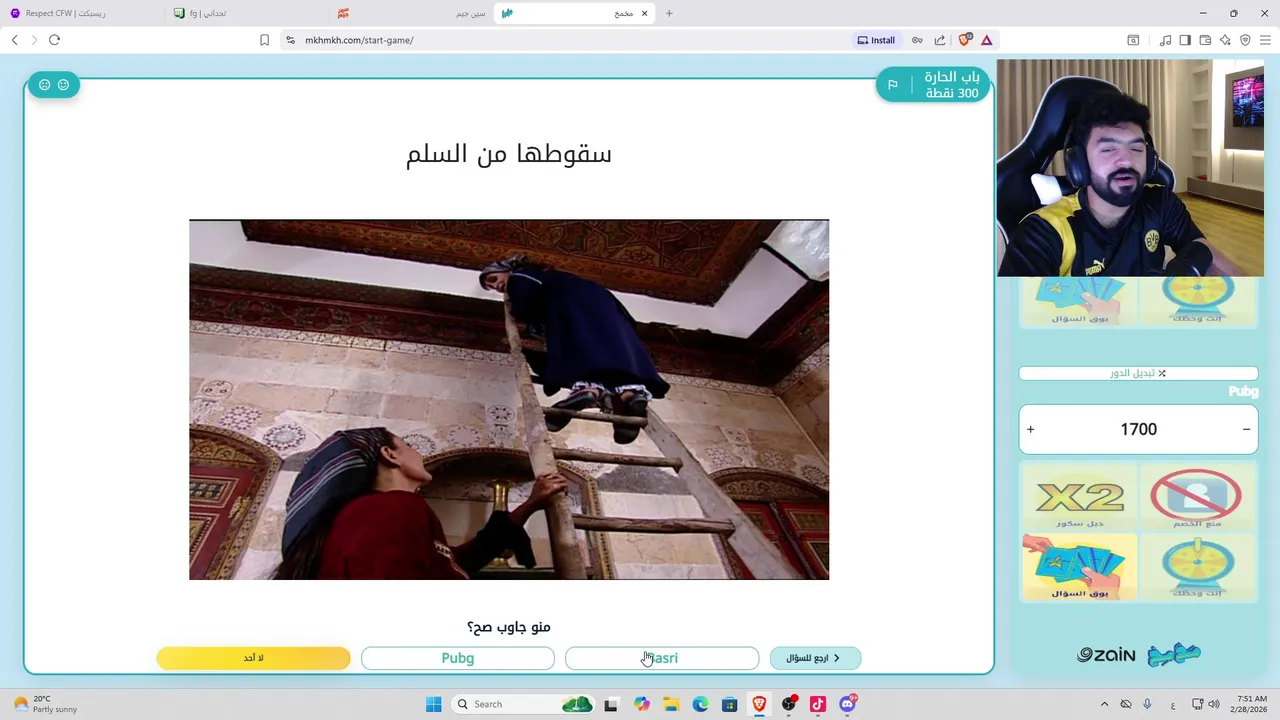Viewport: 1280px width, 720px height.
Task: Open the Brave Shields lion icon
Action: tap(965, 40)
